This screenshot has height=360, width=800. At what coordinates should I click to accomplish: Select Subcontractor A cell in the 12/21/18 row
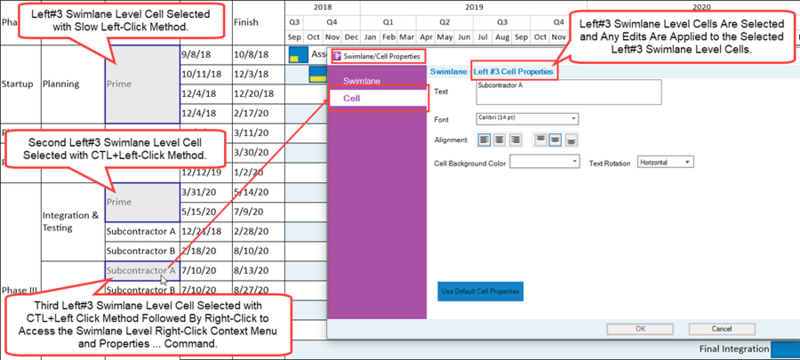click(x=142, y=232)
